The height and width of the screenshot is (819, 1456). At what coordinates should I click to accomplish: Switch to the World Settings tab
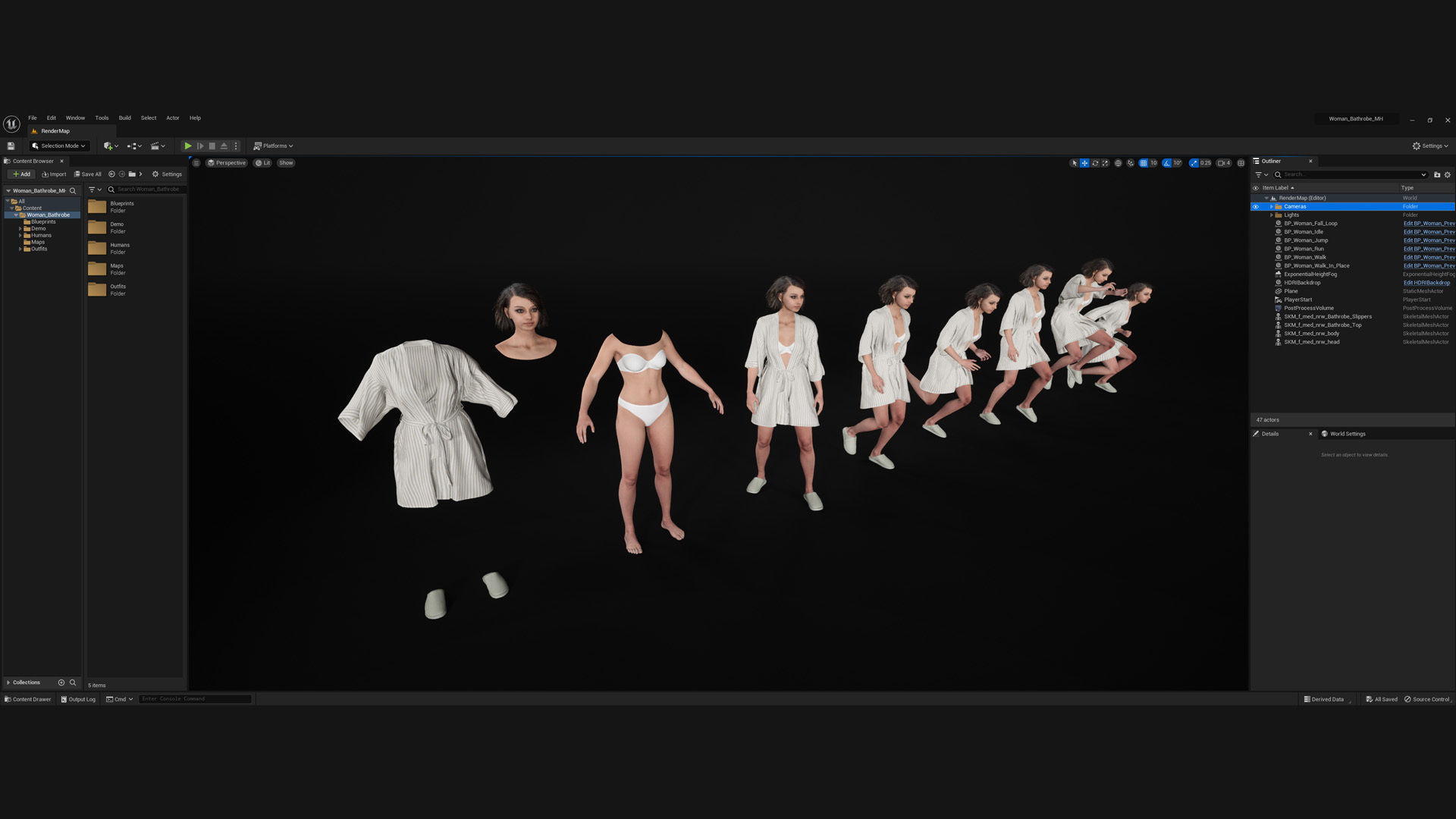(x=1343, y=434)
